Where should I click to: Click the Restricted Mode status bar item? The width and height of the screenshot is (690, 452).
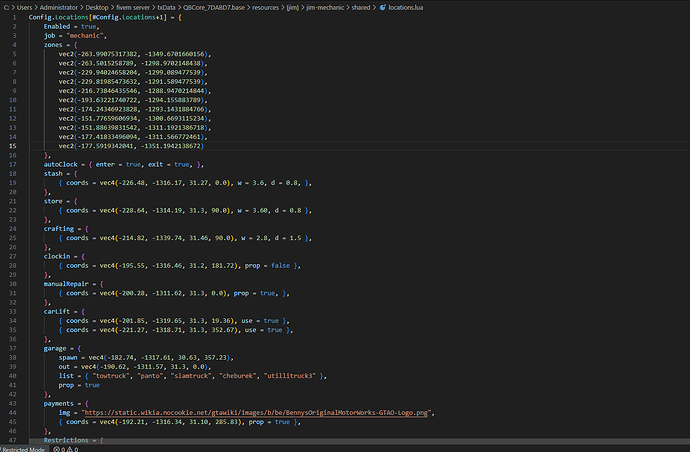[21, 447]
